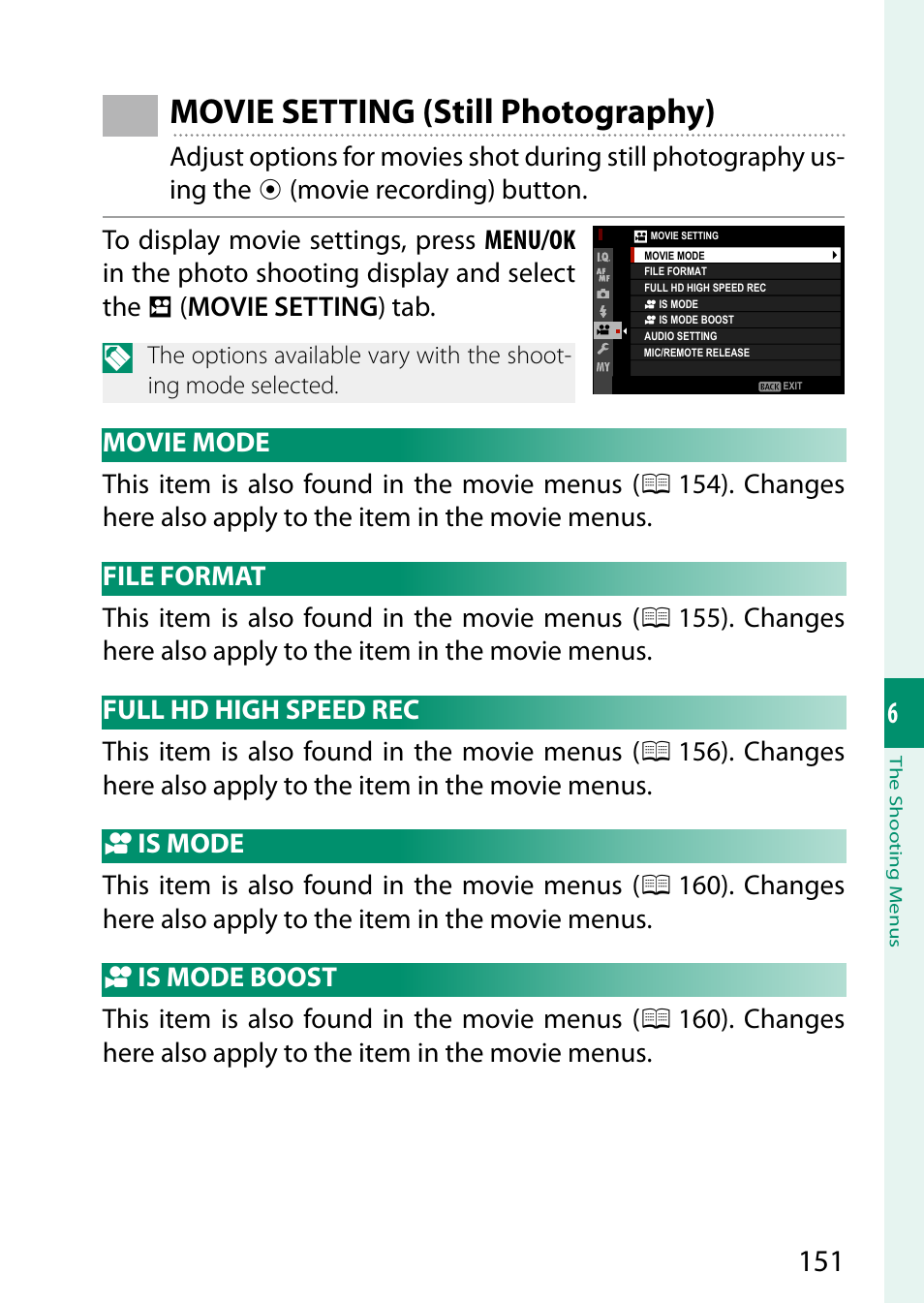Click the white triangle beside the selected movie tab

625,331
